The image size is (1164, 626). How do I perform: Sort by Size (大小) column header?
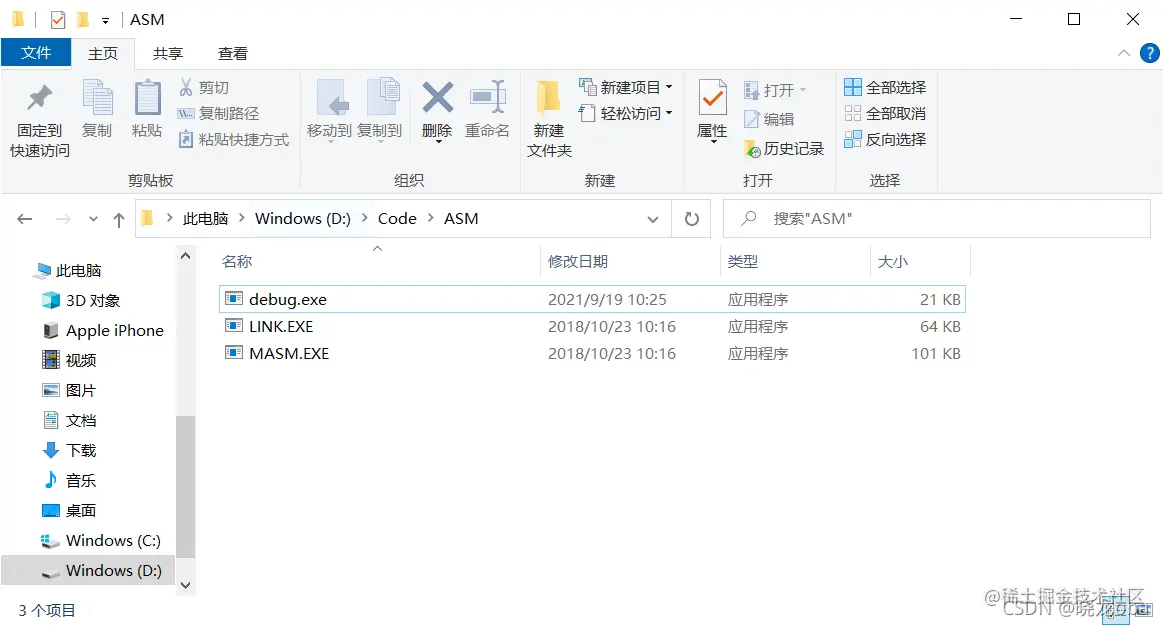(x=892, y=261)
